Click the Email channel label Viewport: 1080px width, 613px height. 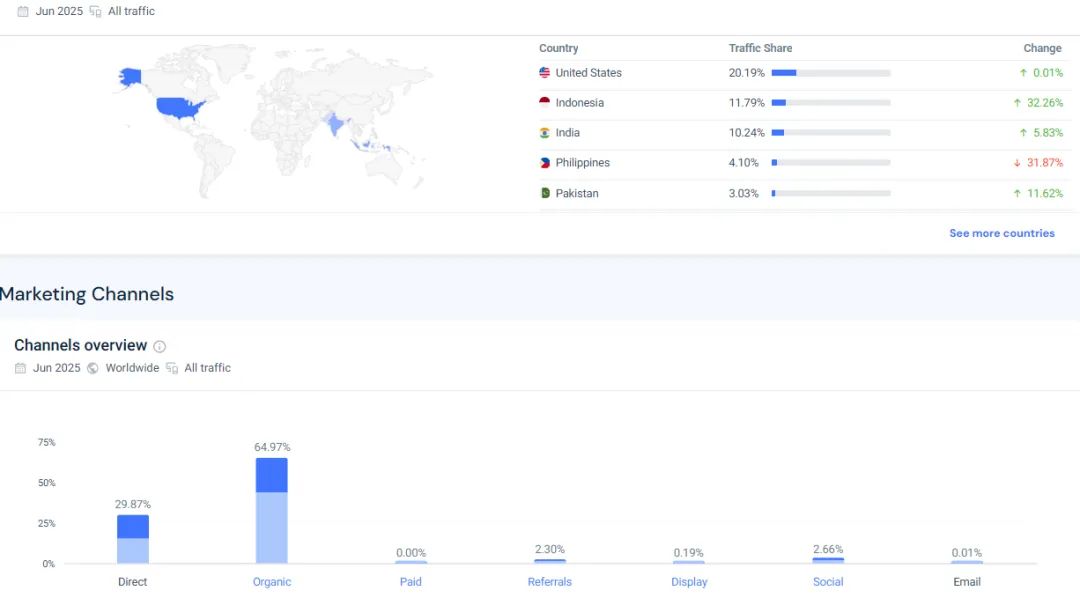tap(967, 581)
